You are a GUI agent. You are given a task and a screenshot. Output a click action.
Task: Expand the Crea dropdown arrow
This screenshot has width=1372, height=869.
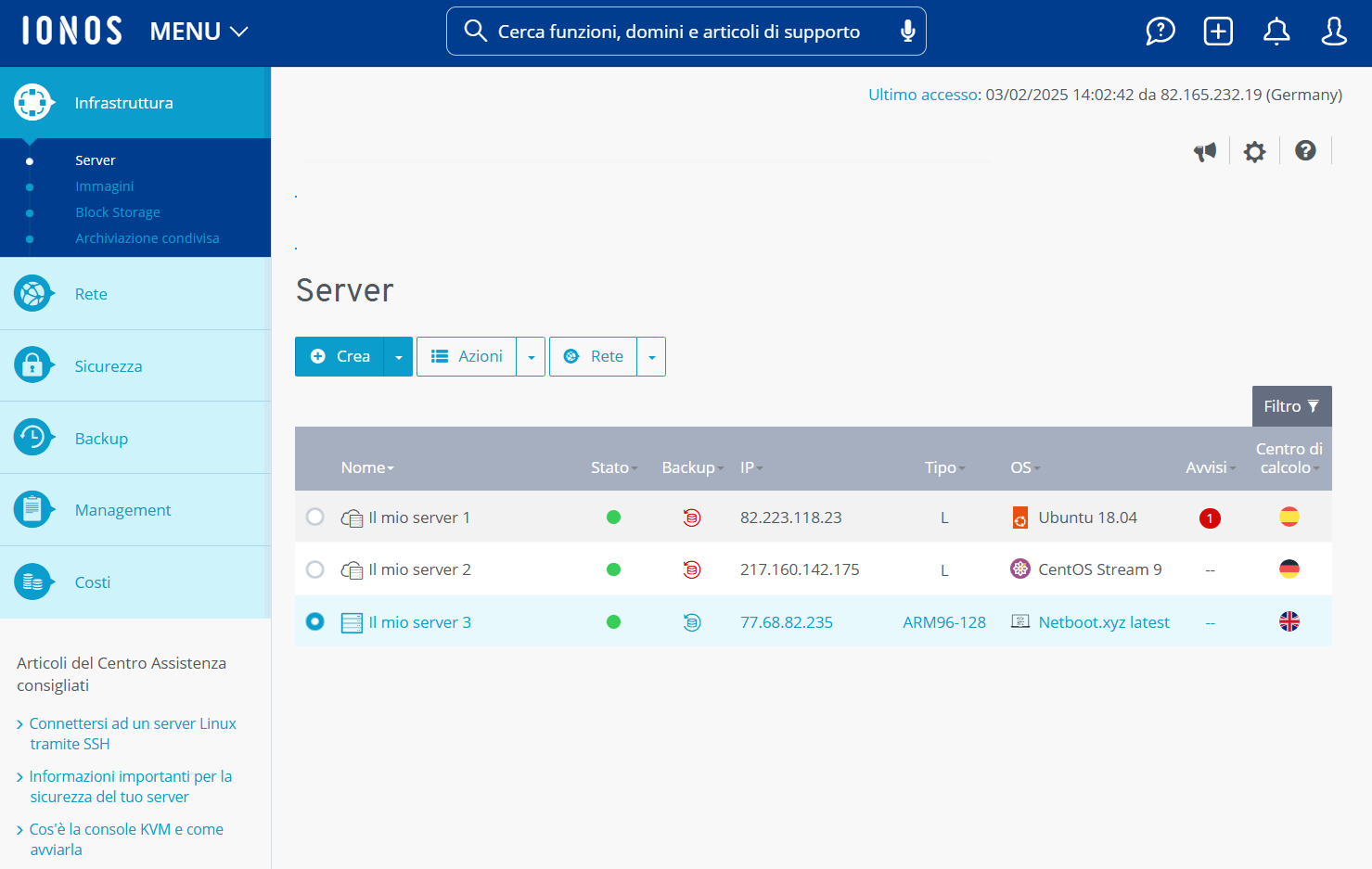pyautogui.click(x=399, y=356)
